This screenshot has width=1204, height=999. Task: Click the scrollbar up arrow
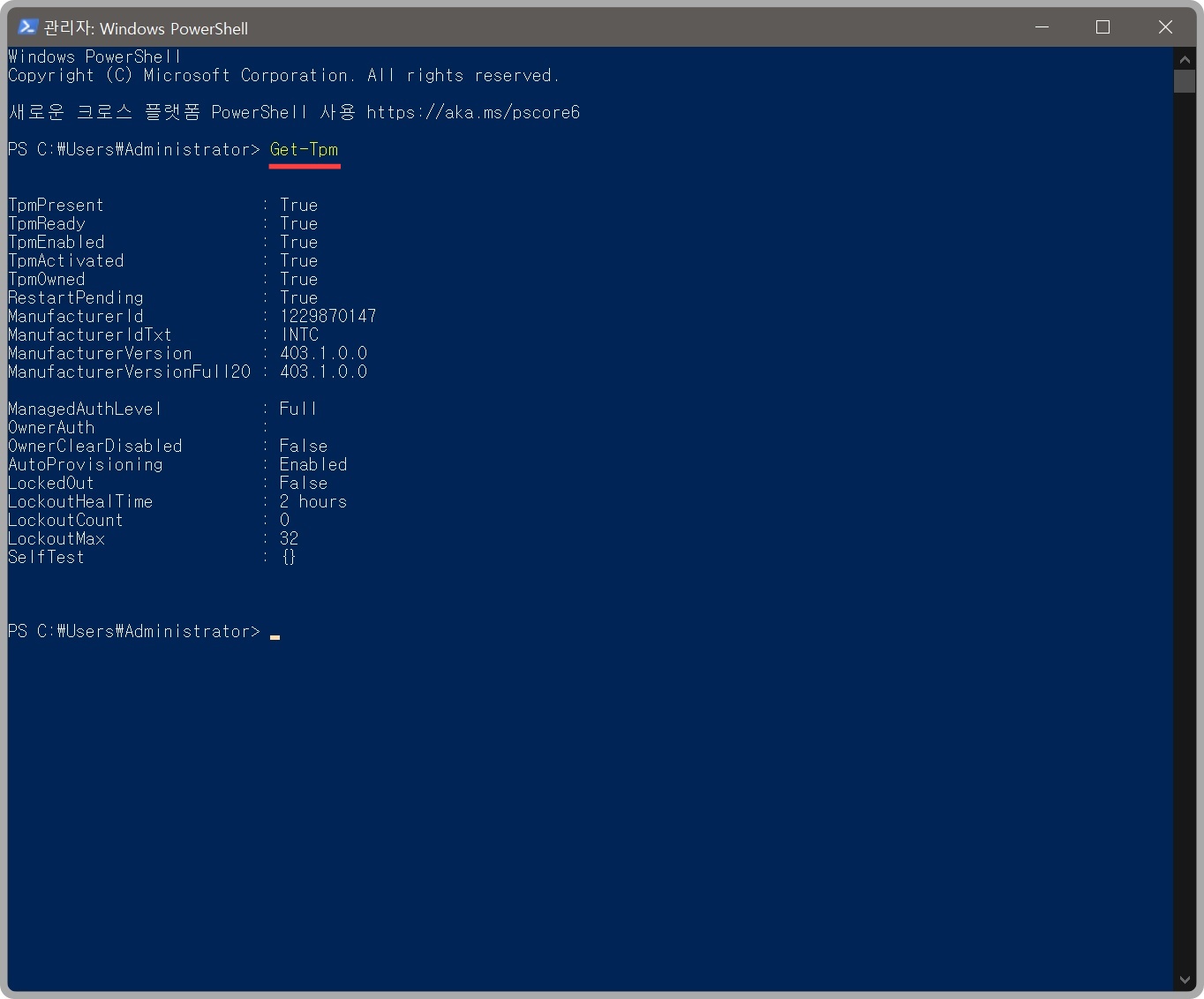click(1185, 59)
